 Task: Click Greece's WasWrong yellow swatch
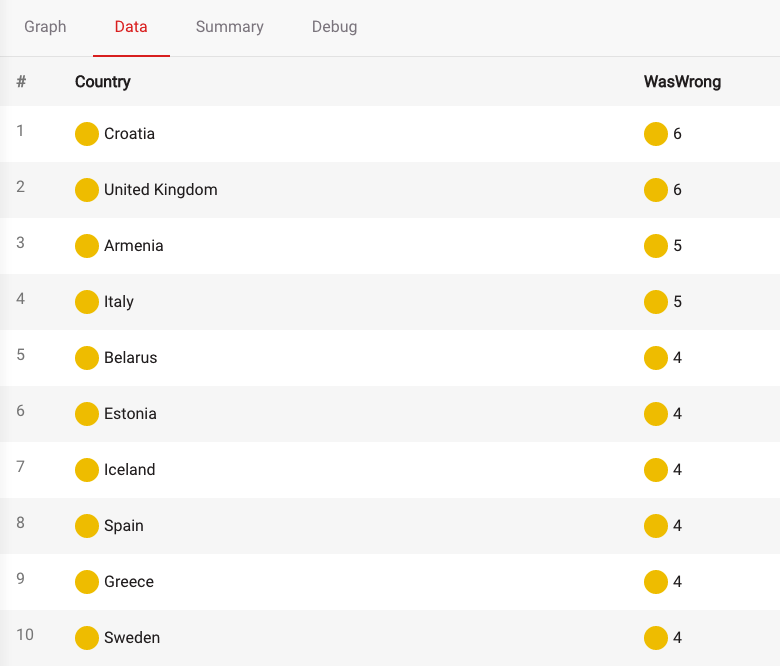pos(656,582)
